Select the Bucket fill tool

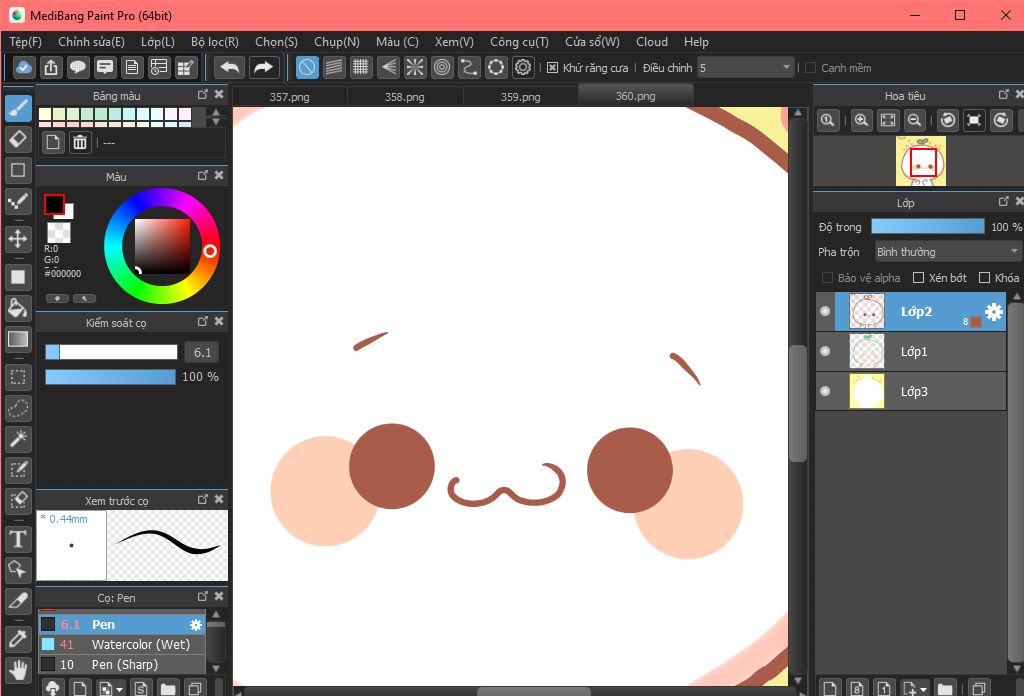point(18,308)
